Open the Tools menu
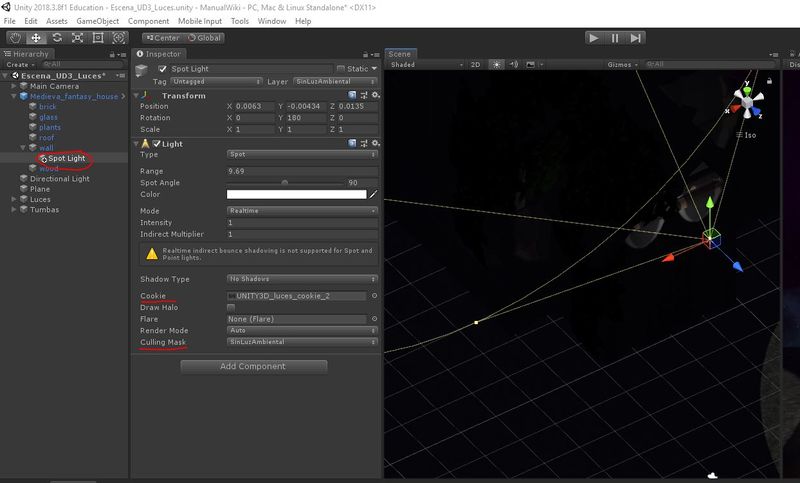 click(x=240, y=21)
